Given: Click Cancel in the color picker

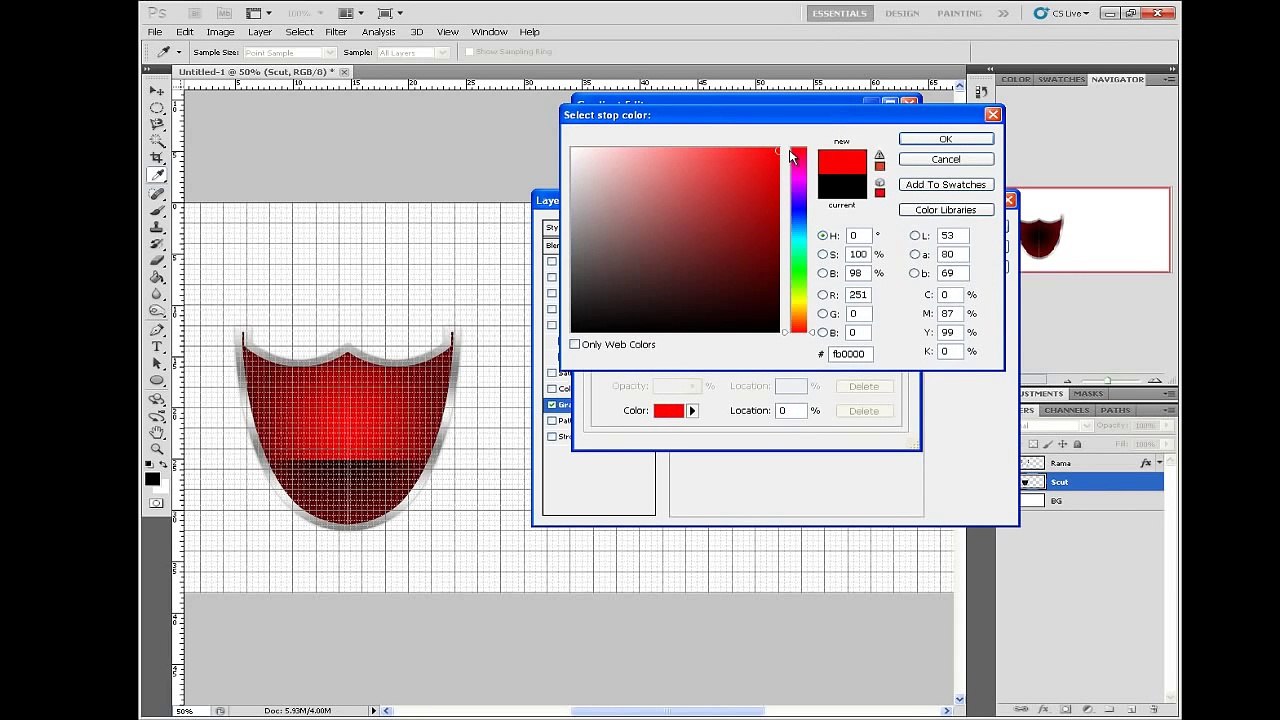Looking at the screenshot, I should pyautogui.click(x=946, y=160).
